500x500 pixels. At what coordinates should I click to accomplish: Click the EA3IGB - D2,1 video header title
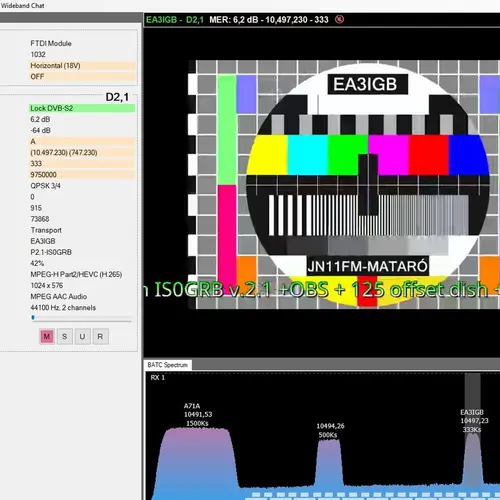(175, 20)
